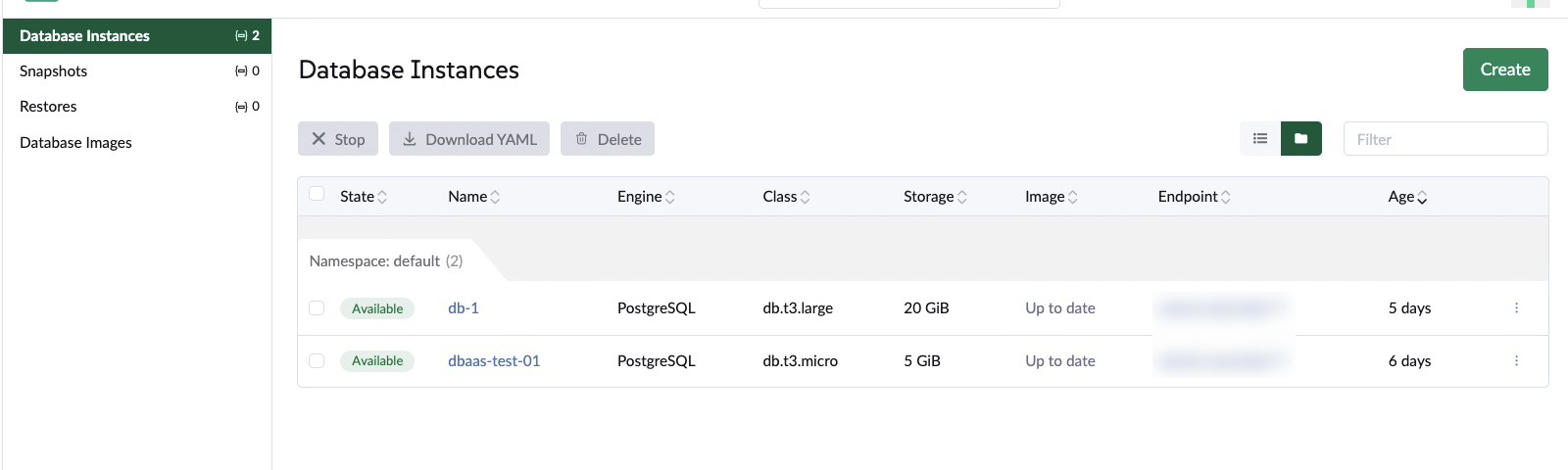The image size is (1568, 470).
Task: Sort table by Age column
Action: (x=1408, y=197)
